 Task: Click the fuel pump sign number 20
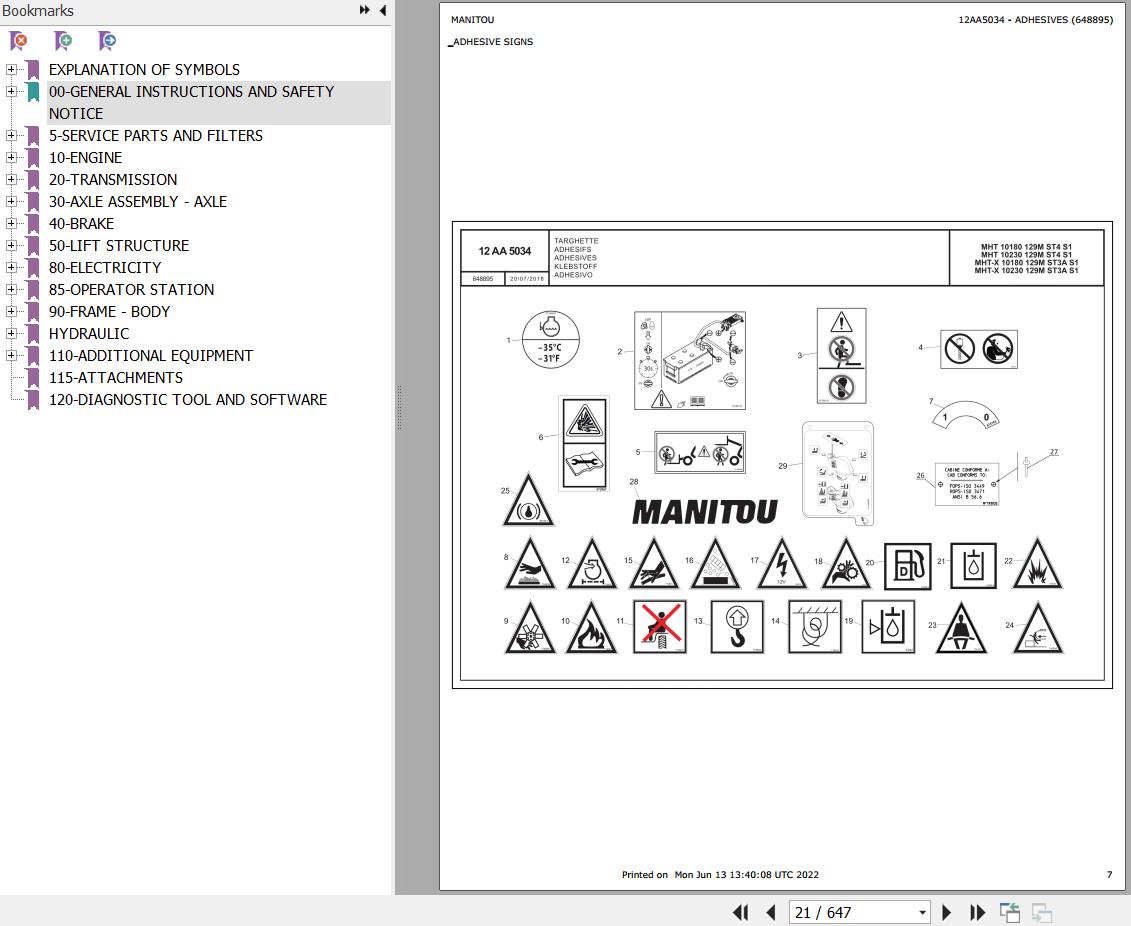907,566
